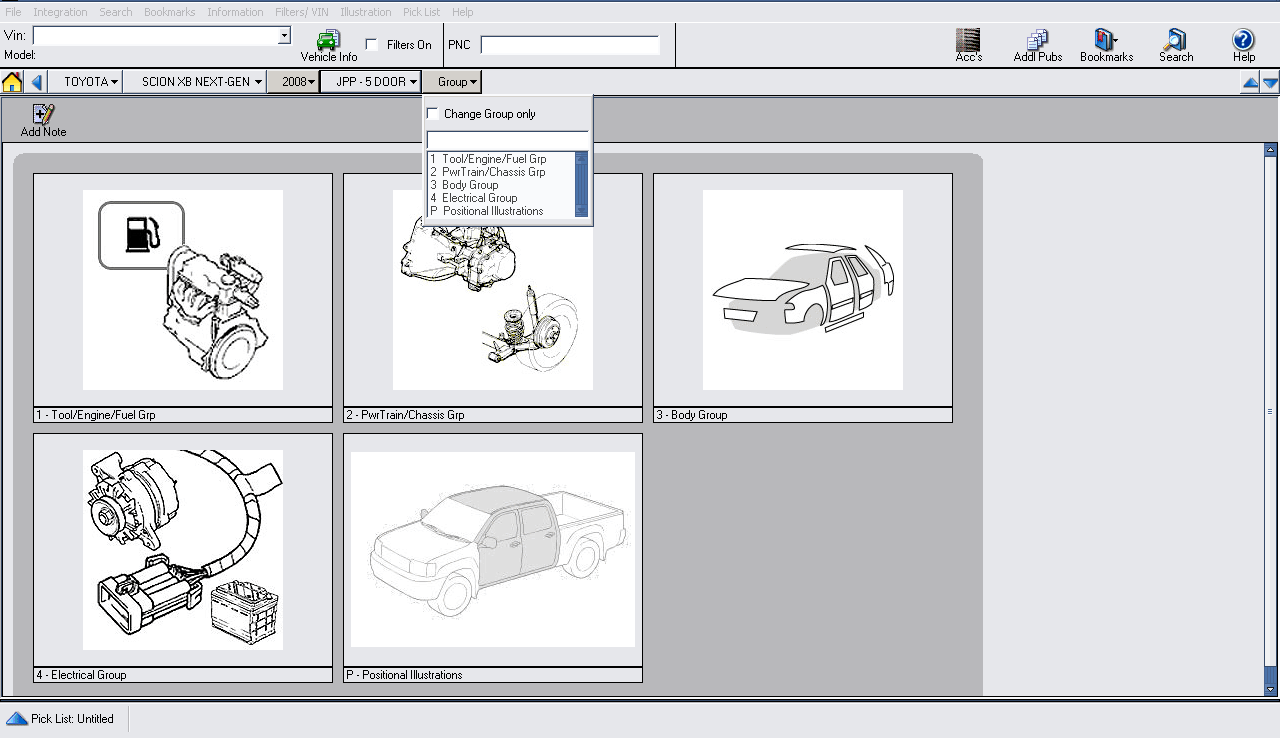Viewport: 1280px width, 738px height.
Task: Enable Change Group only checkbox
Action: tap(433, 113)
